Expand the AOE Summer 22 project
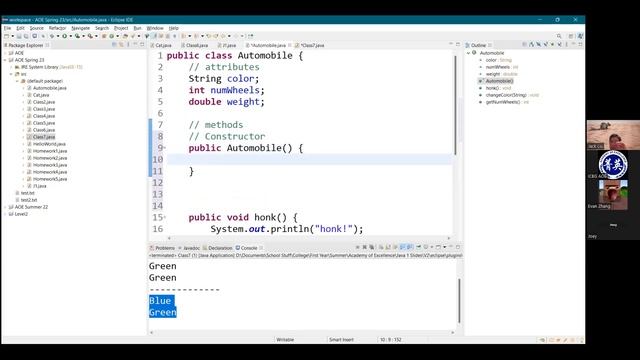Image resolution: width=640 pixels, height=360 pixels. point(5,207)
